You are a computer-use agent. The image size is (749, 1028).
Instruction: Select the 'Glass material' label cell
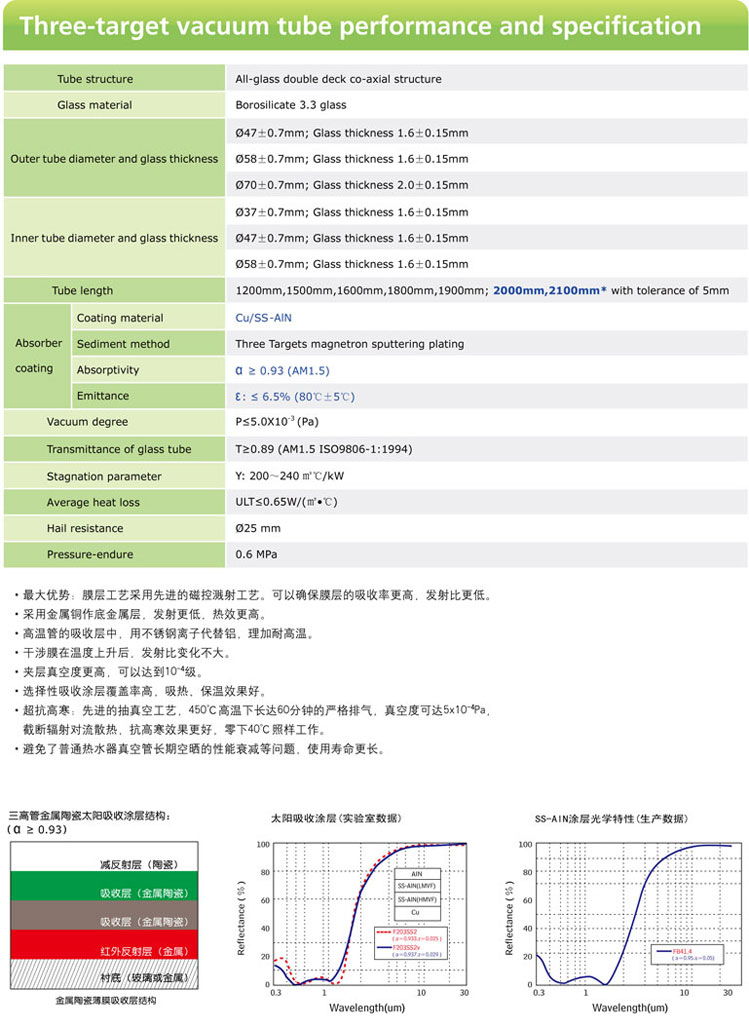click(x=114, y=105)
